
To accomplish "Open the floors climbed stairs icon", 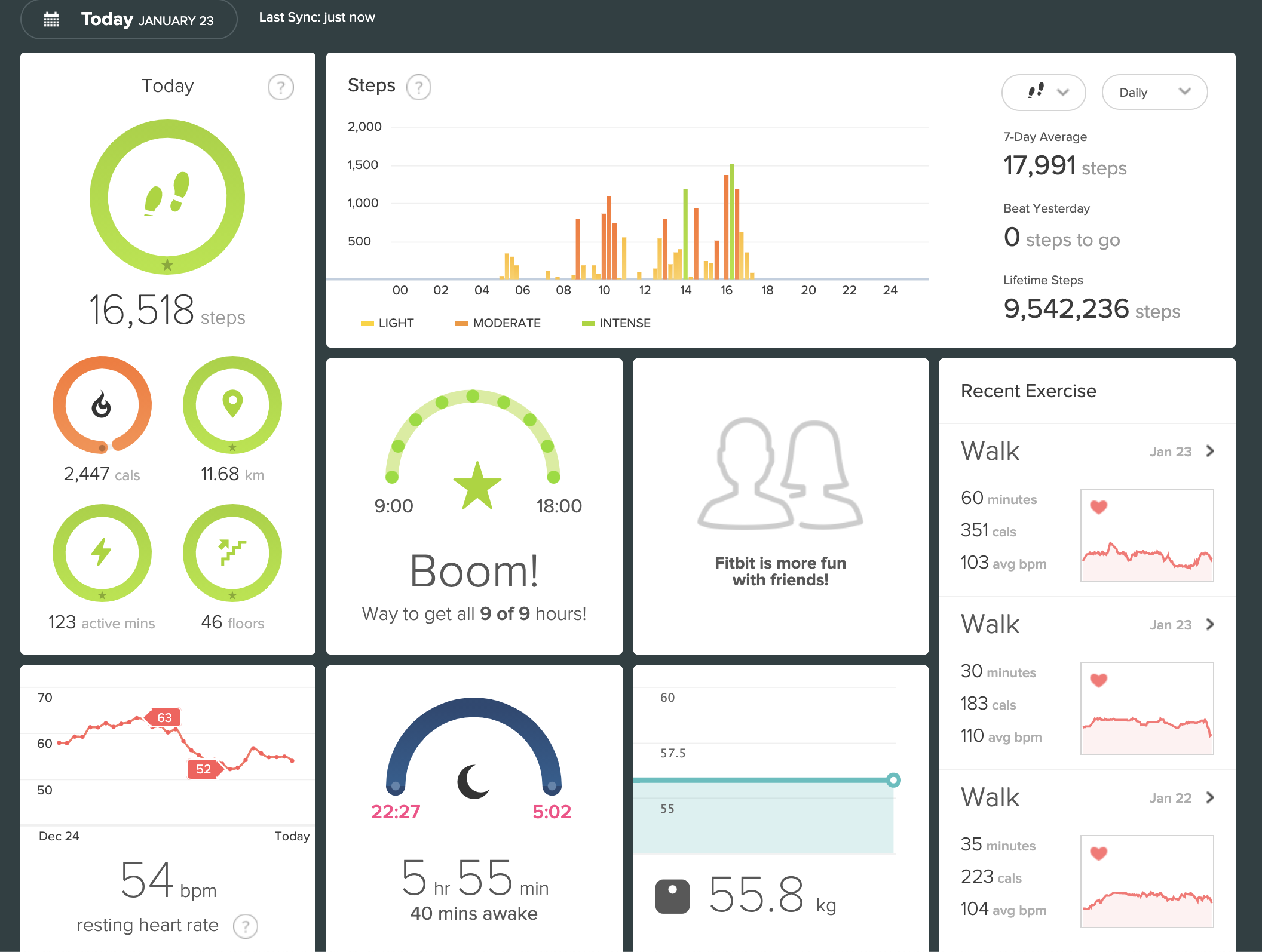I will [x=232, y=552].
